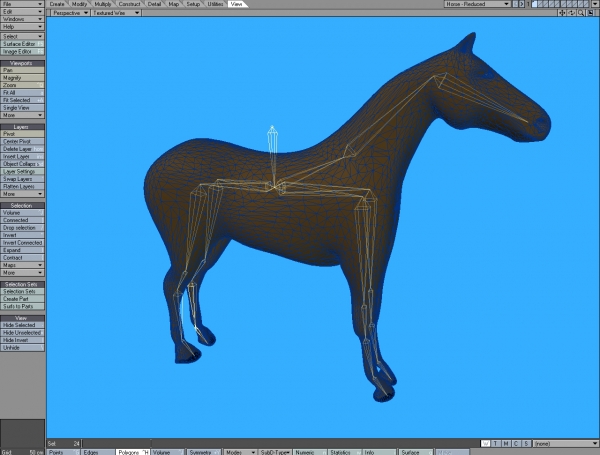Open the Windows menu dropdown
This screenshot has height=455, width=600.
[x=22, y=19]
